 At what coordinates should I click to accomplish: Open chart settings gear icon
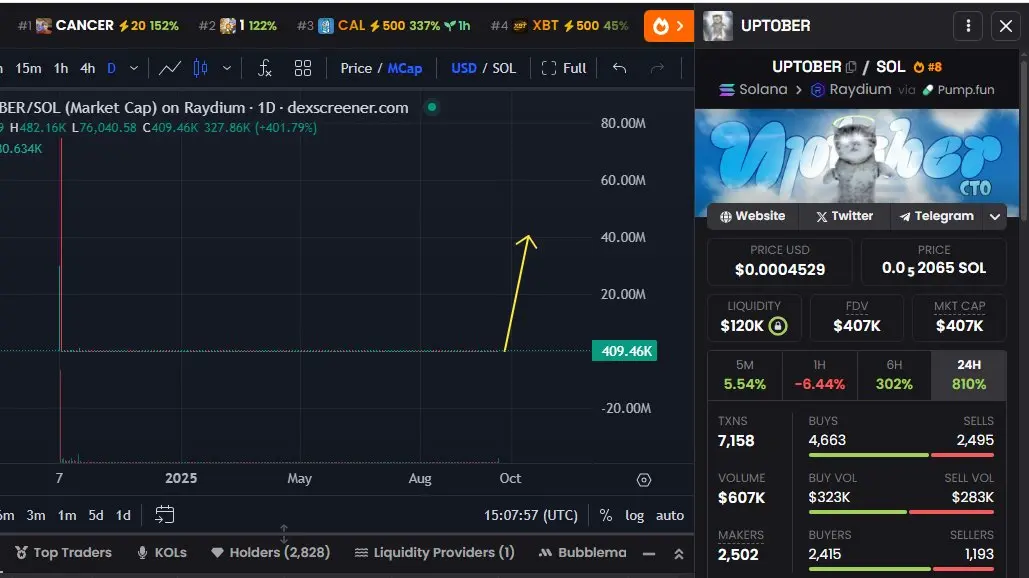[x=644, y=480]
